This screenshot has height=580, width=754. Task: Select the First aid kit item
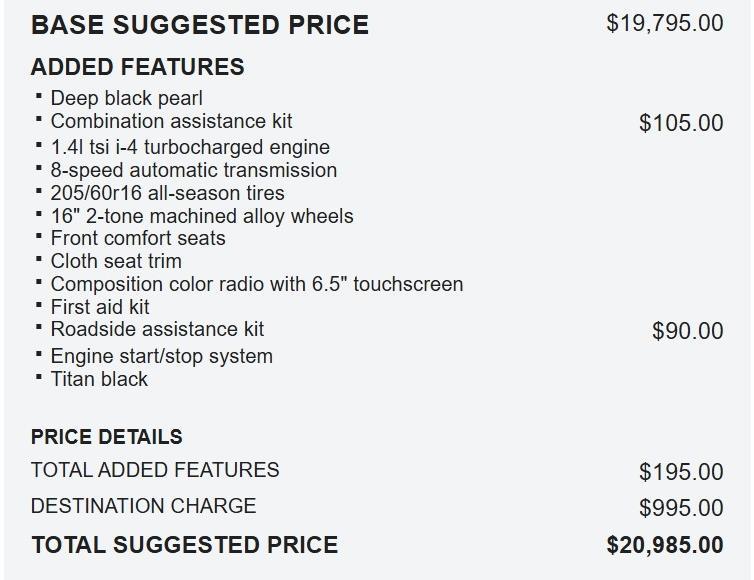click(x=100, y=307)
